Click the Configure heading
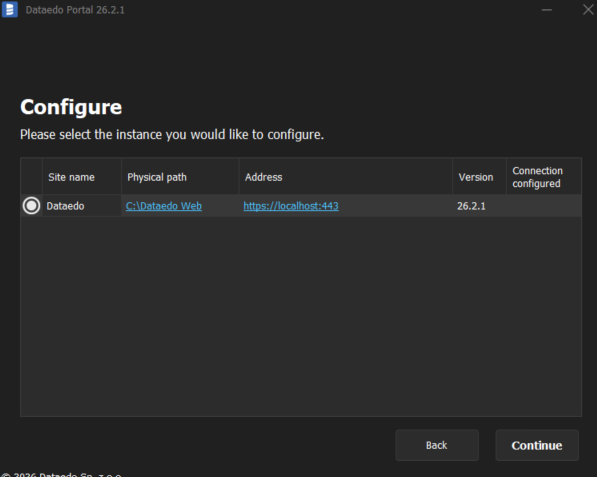The width and height of the screenshot is (597, 477). pos(71,107)
